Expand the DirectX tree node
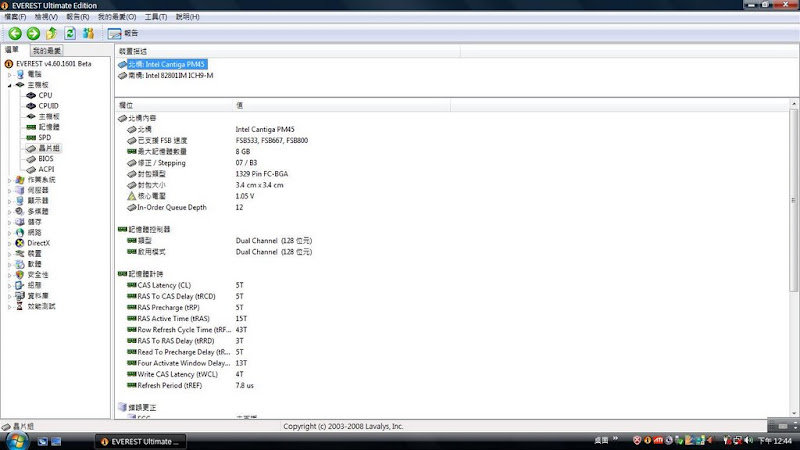Screen dimensions: 800x450 tap(9, 243)
